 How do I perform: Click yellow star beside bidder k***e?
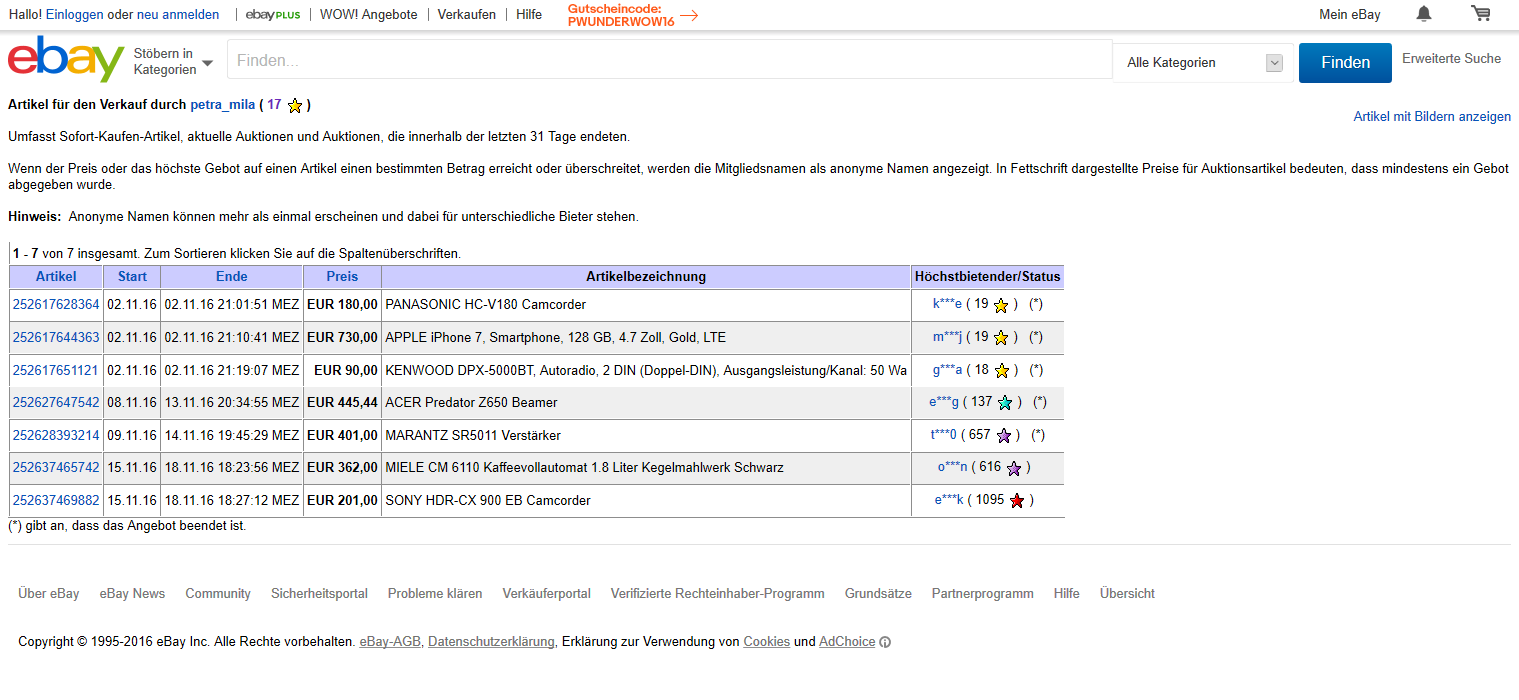point(1001,305)
